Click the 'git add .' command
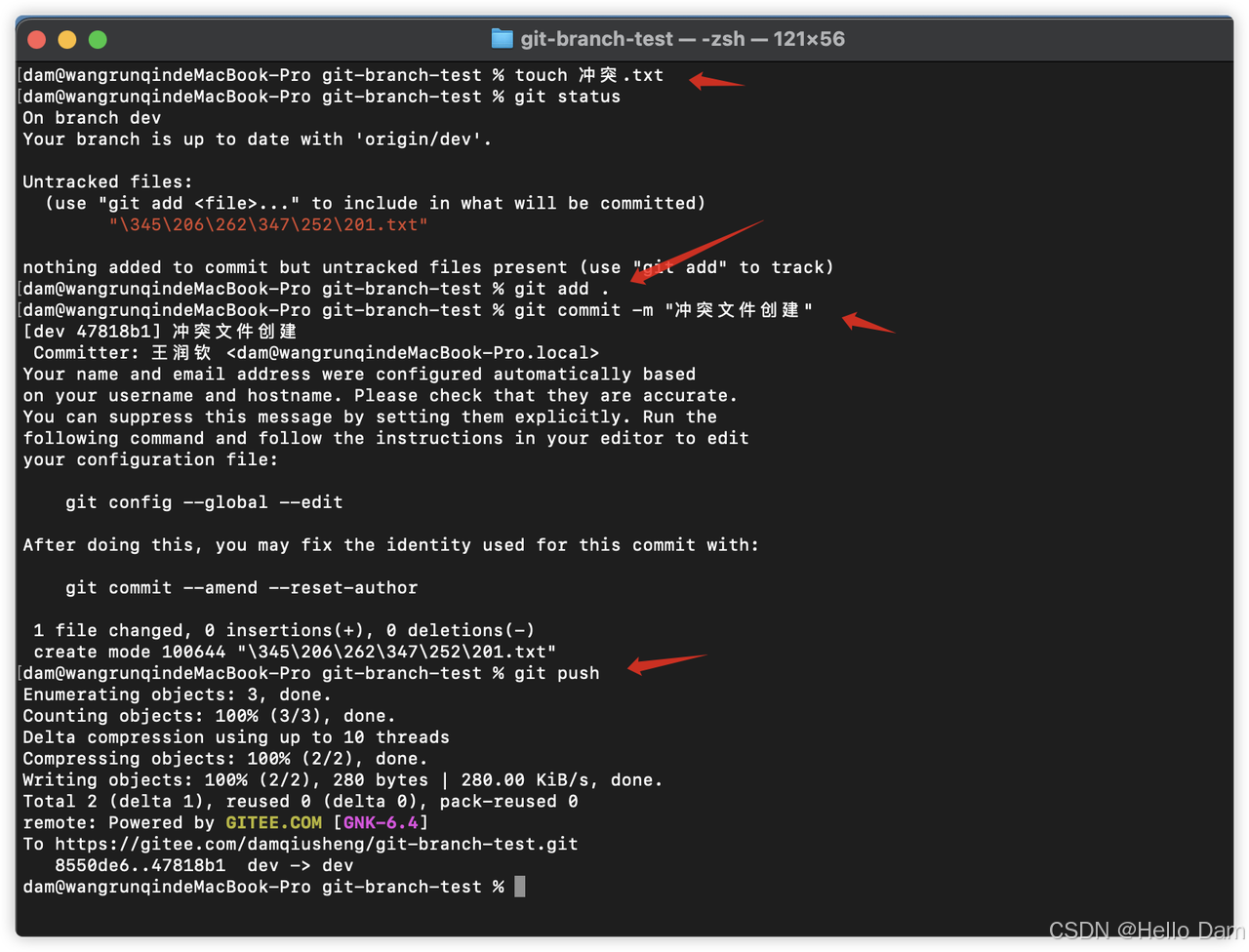The width and height of the screenshot is (1249, 952). click(562, 289)
